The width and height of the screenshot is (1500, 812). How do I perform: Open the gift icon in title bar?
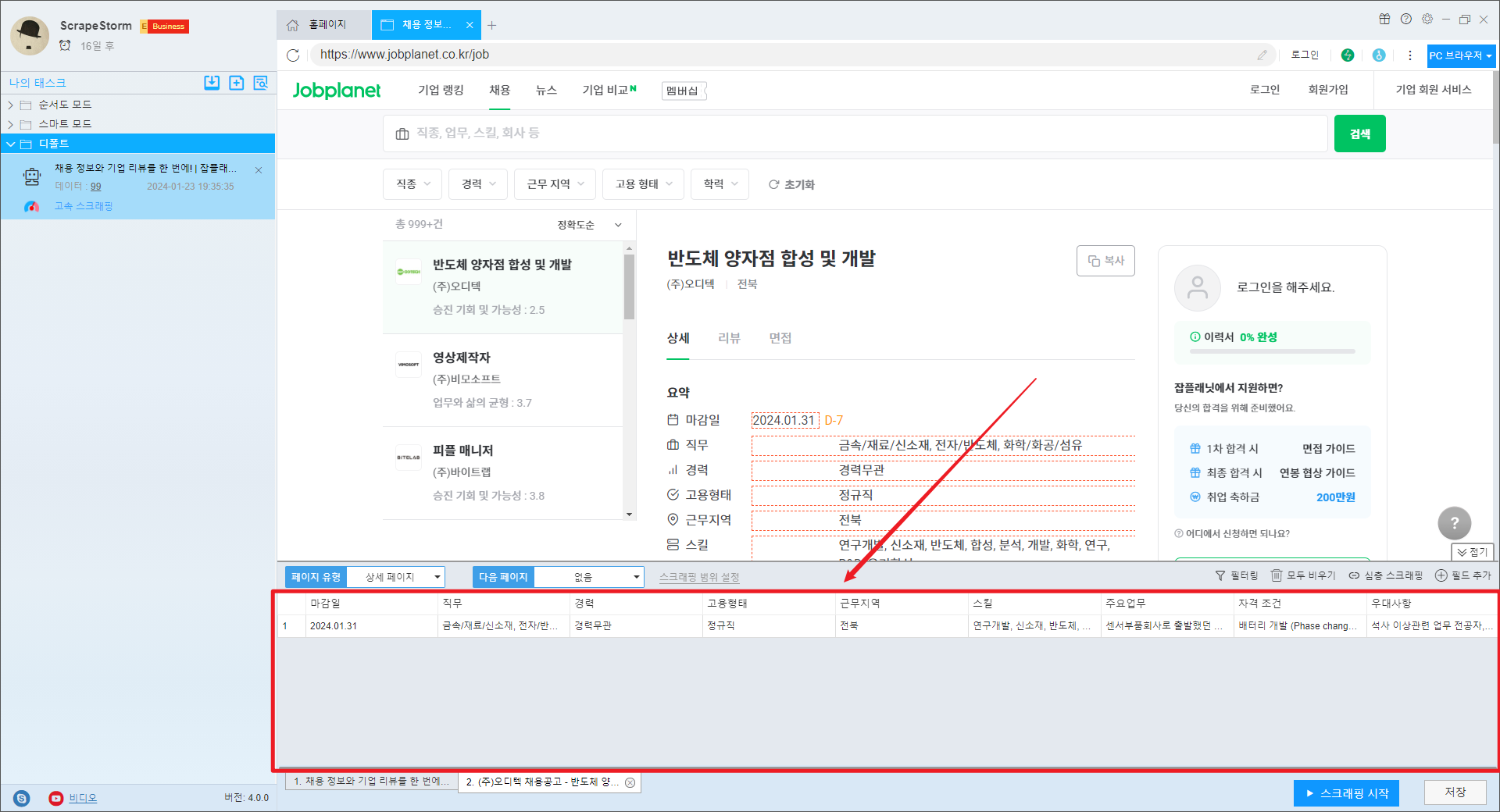click(1384, 19)
